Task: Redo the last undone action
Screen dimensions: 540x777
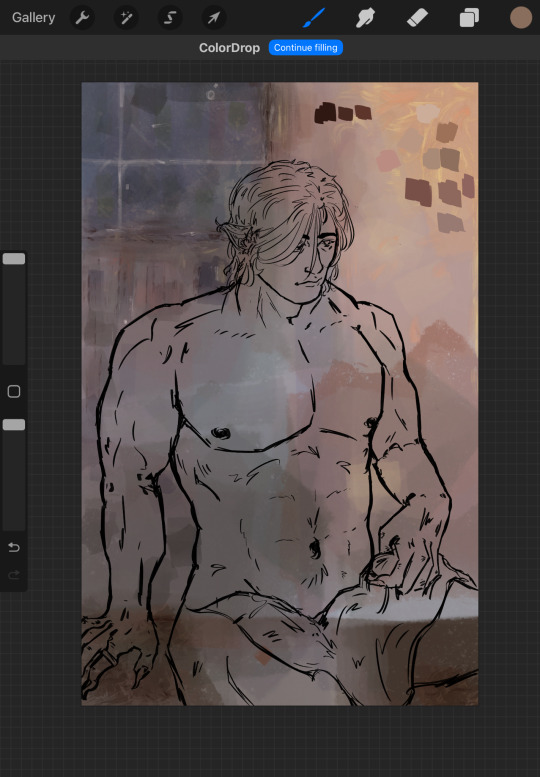Action: 14,574
